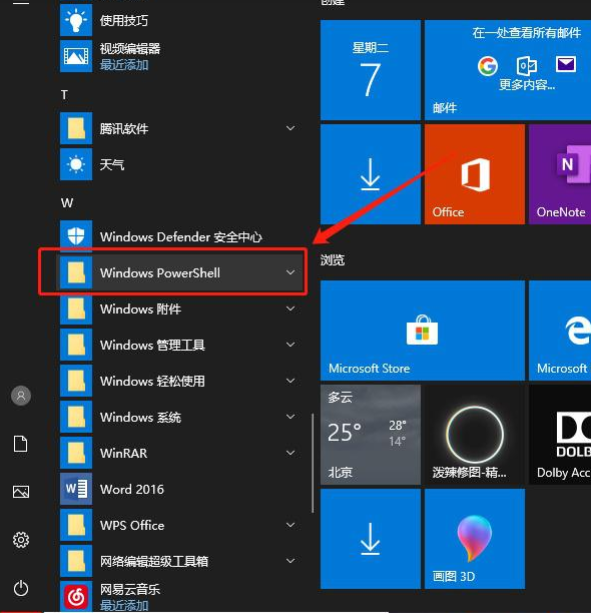Click the app list scrollbar
Viewport: 591px width, 613px height.
[313, 463]
